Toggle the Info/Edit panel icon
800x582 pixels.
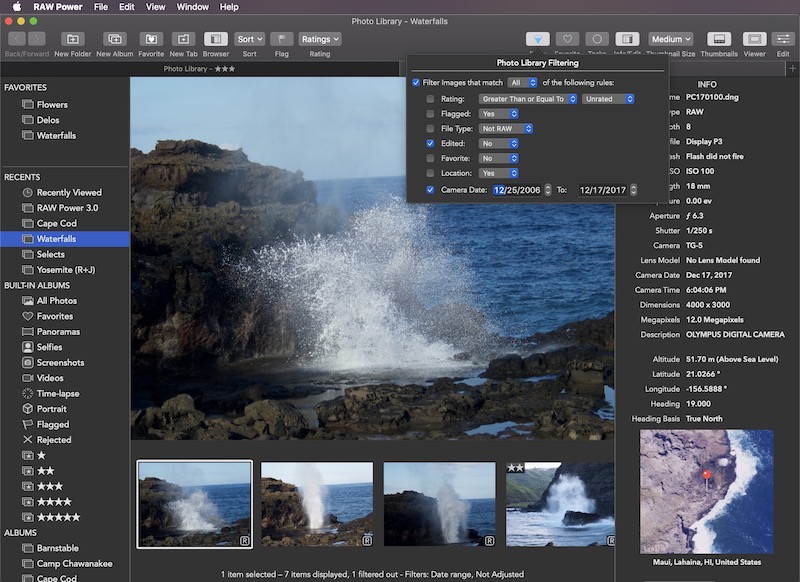click(627, 39)
